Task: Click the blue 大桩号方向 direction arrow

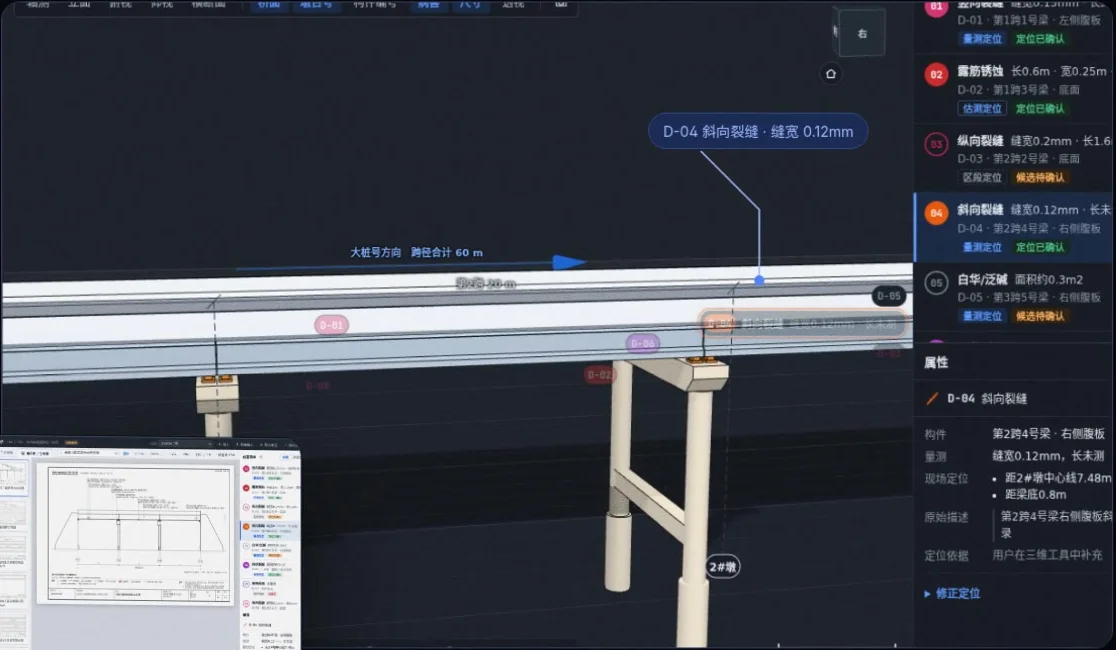Action: coord(568,262)
